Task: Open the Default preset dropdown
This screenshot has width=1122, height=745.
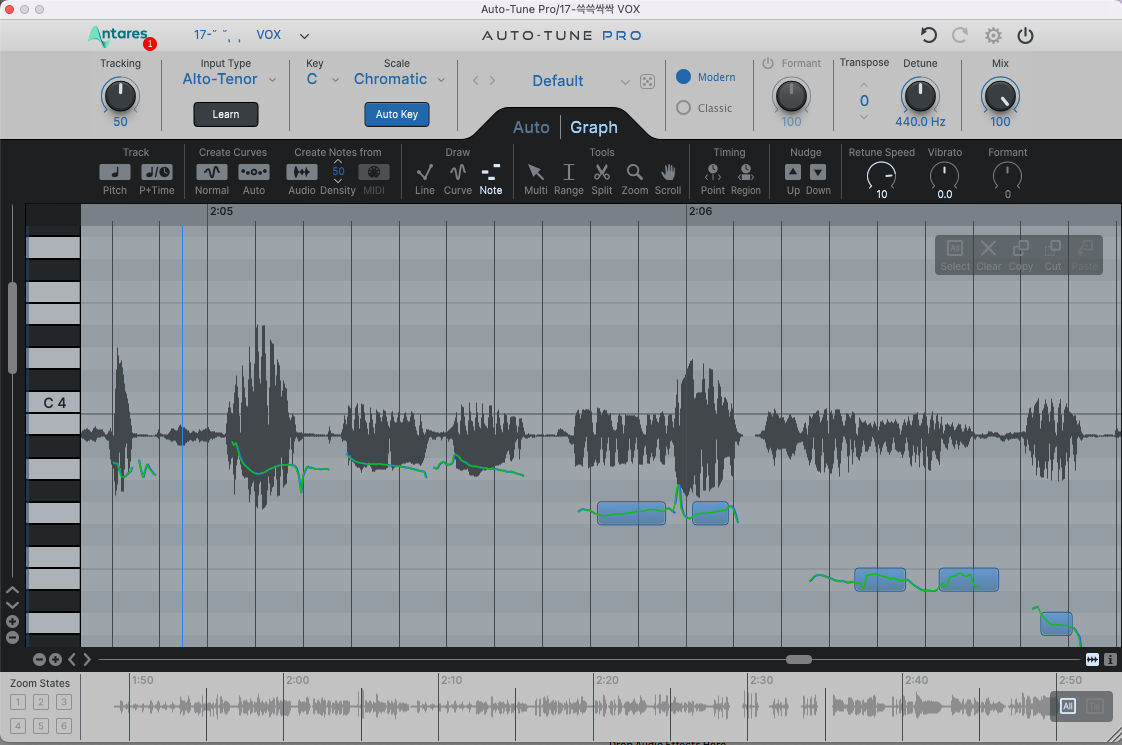Action: pyautogui.click(x=580, y=81)
